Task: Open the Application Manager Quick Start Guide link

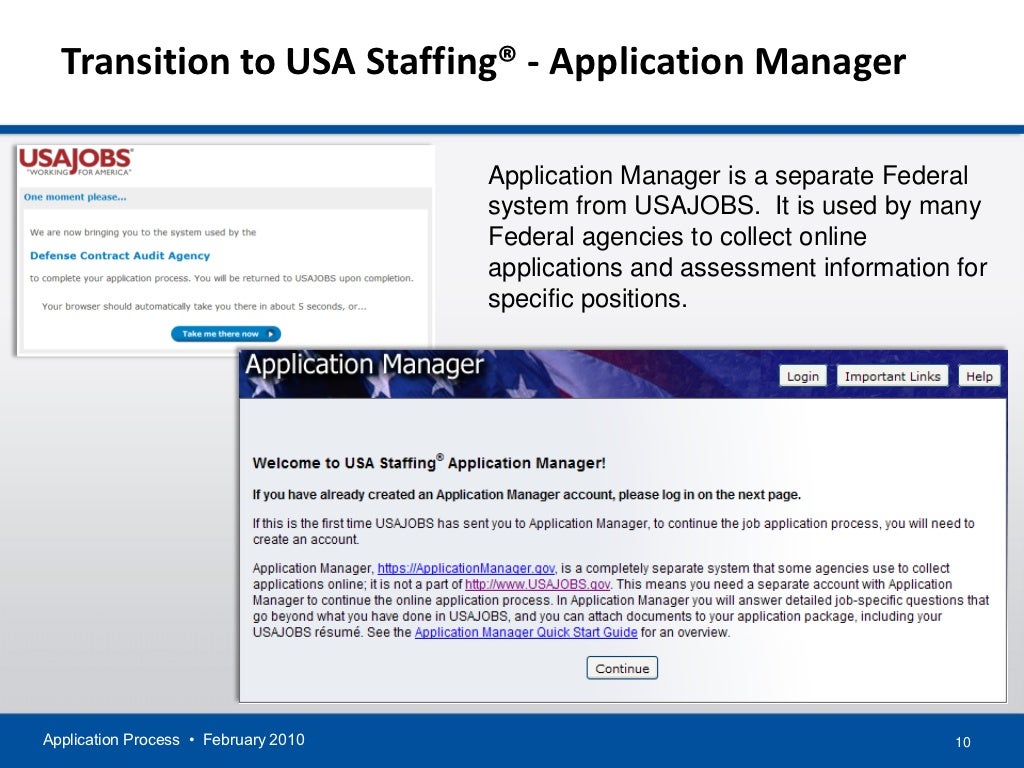Action: (526, 632)
